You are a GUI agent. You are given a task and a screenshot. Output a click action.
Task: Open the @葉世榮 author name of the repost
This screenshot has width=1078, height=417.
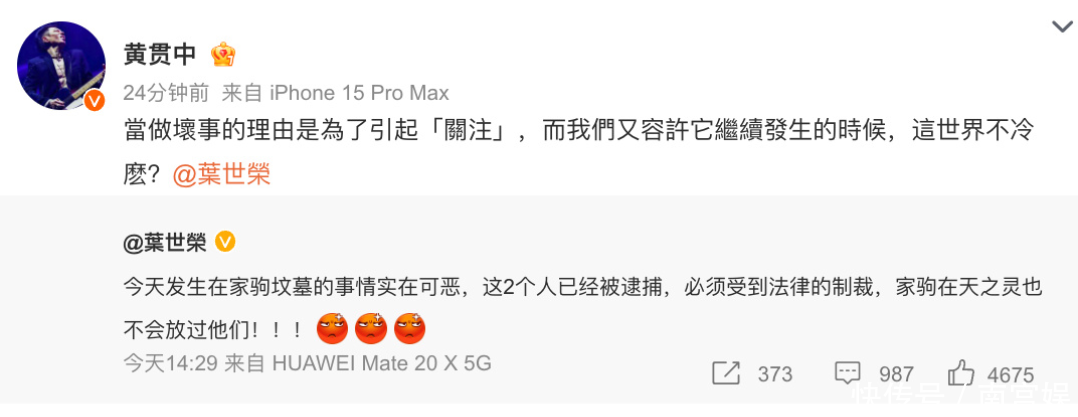point(165,243)
